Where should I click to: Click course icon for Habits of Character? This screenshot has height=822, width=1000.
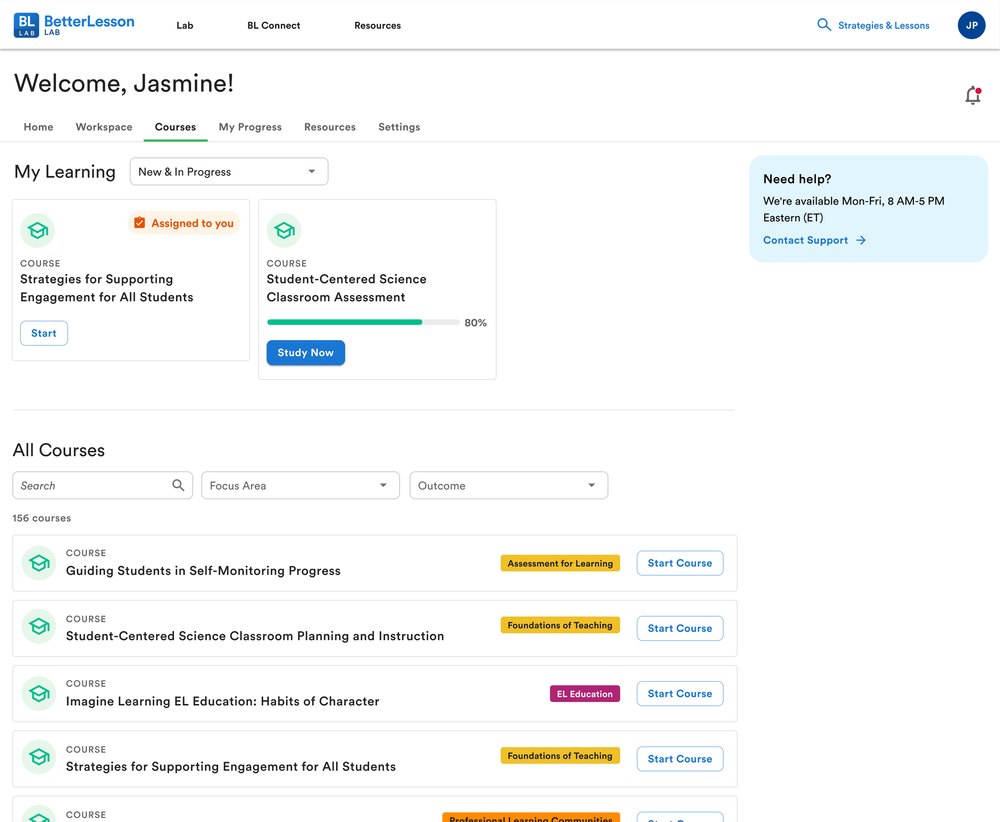pos(39,693)
